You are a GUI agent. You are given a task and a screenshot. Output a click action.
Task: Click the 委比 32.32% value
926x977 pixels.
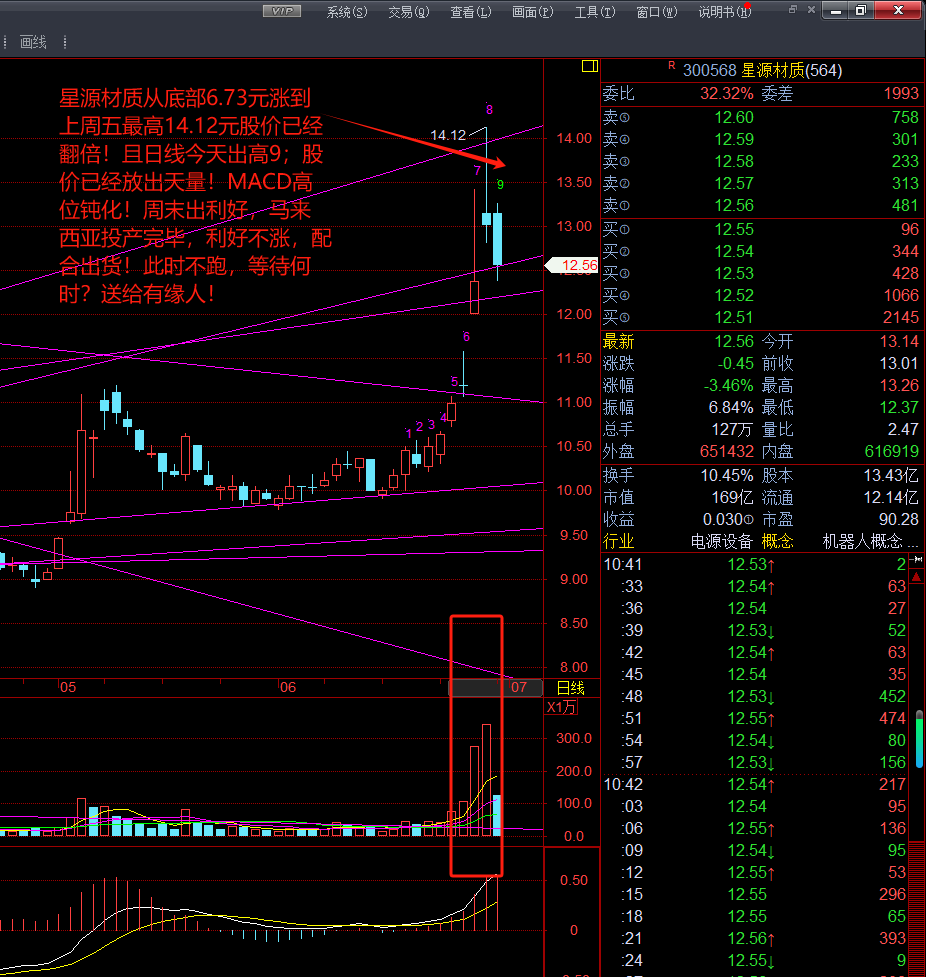(727, 93)
